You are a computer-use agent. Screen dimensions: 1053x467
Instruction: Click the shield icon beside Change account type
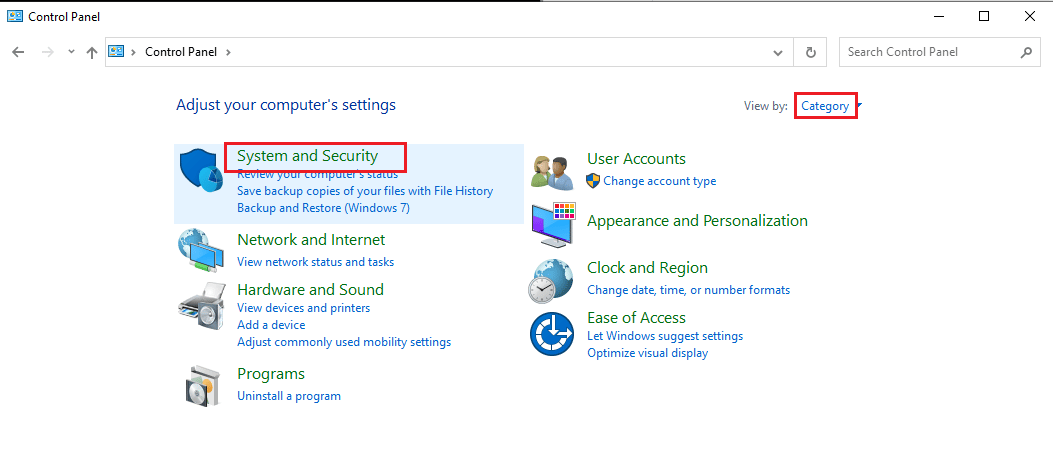tap(593, 180)
